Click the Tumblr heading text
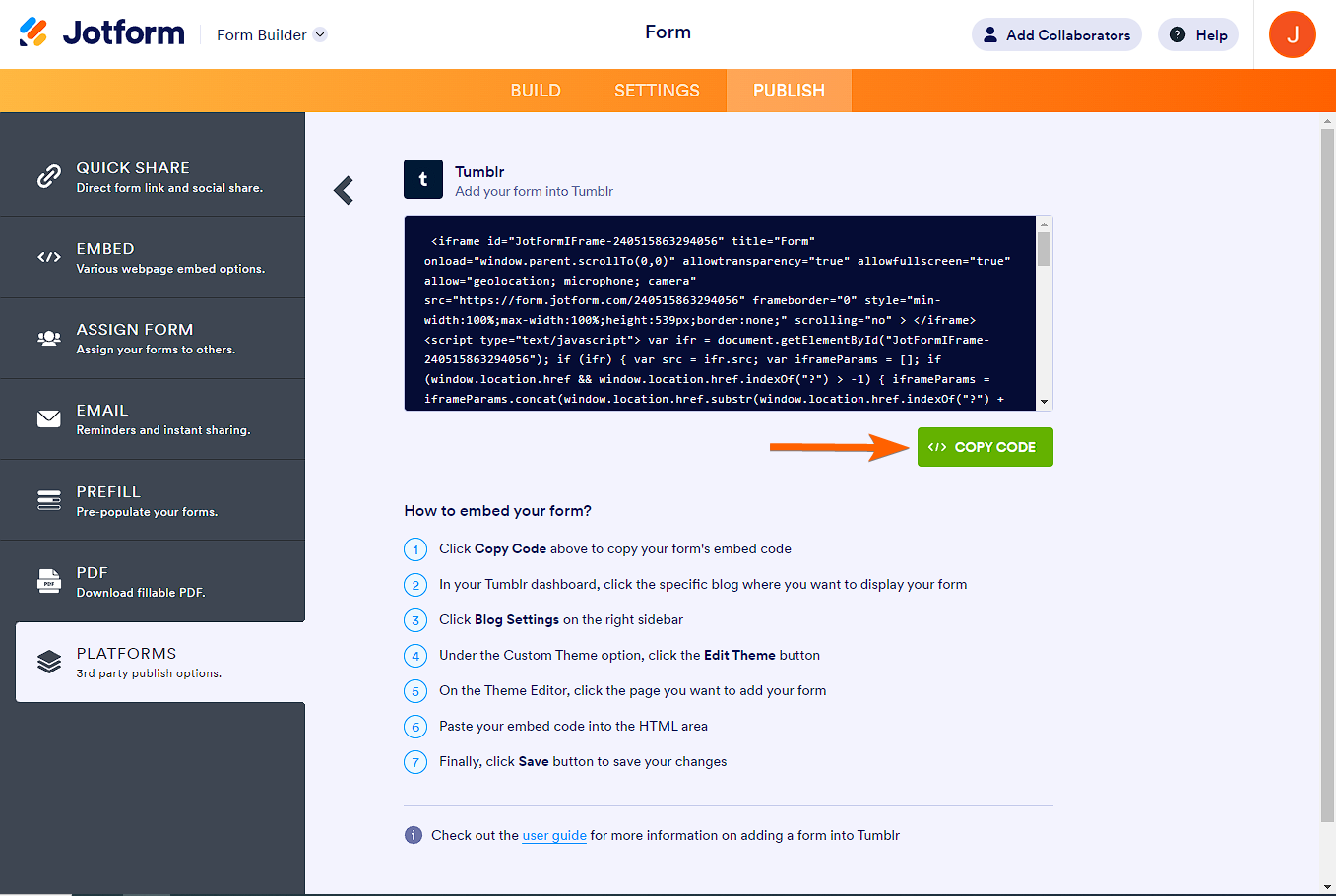 pyautogui.click(x=479, y=172)
